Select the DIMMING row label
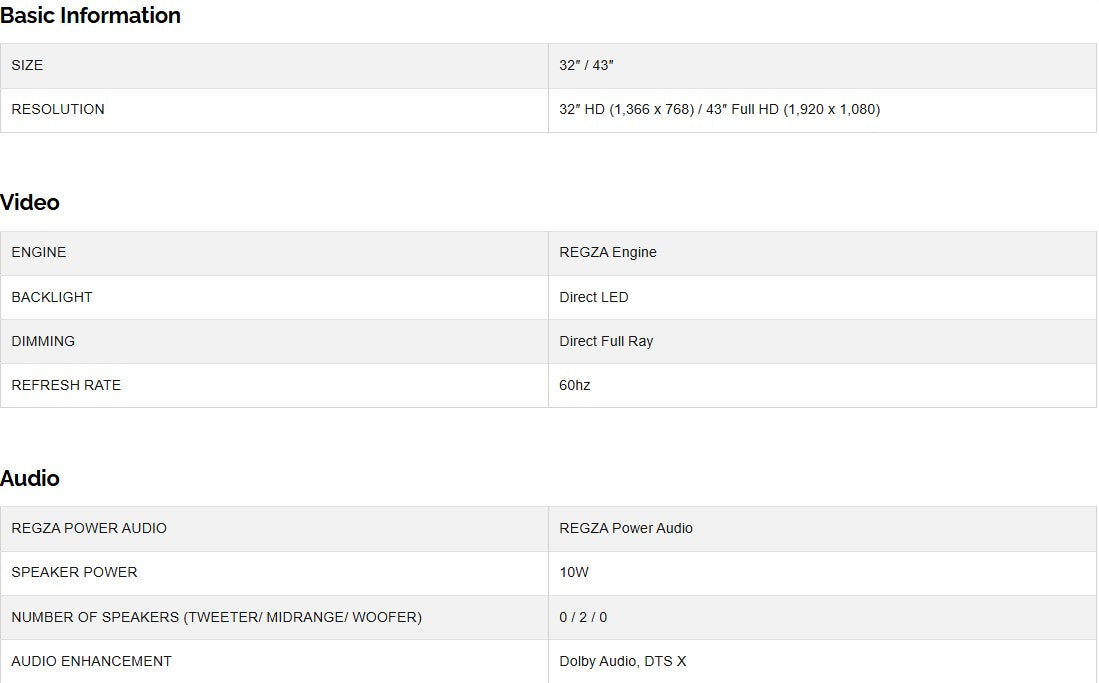This screenshot has width=1099, height=683. point(43,341)
